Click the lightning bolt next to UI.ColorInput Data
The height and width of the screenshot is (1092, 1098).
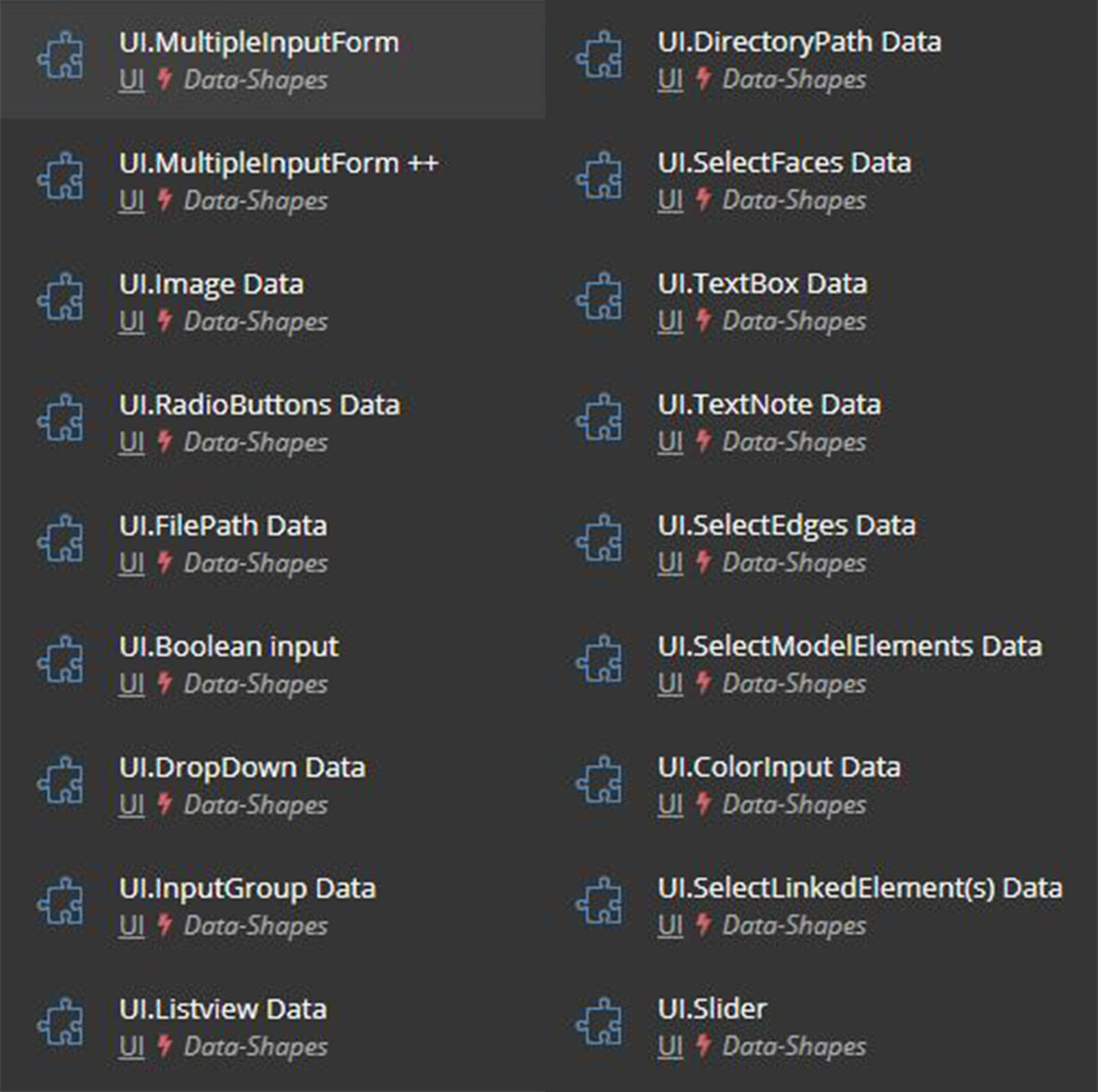pos(704,804)
